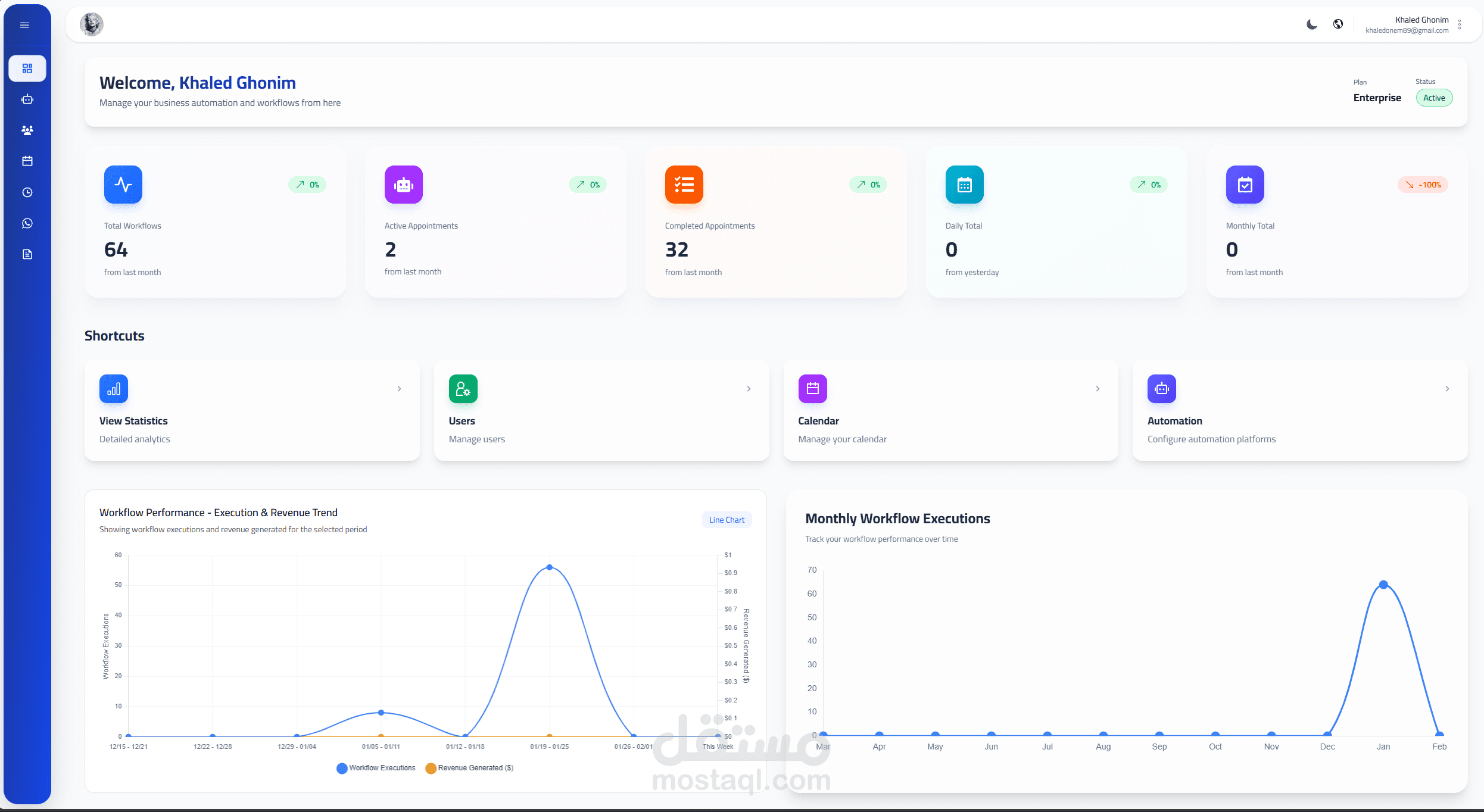The image size is (1484, 812).
Task: Toggle dark mode with moon icon
Action: pos(1312,24)
